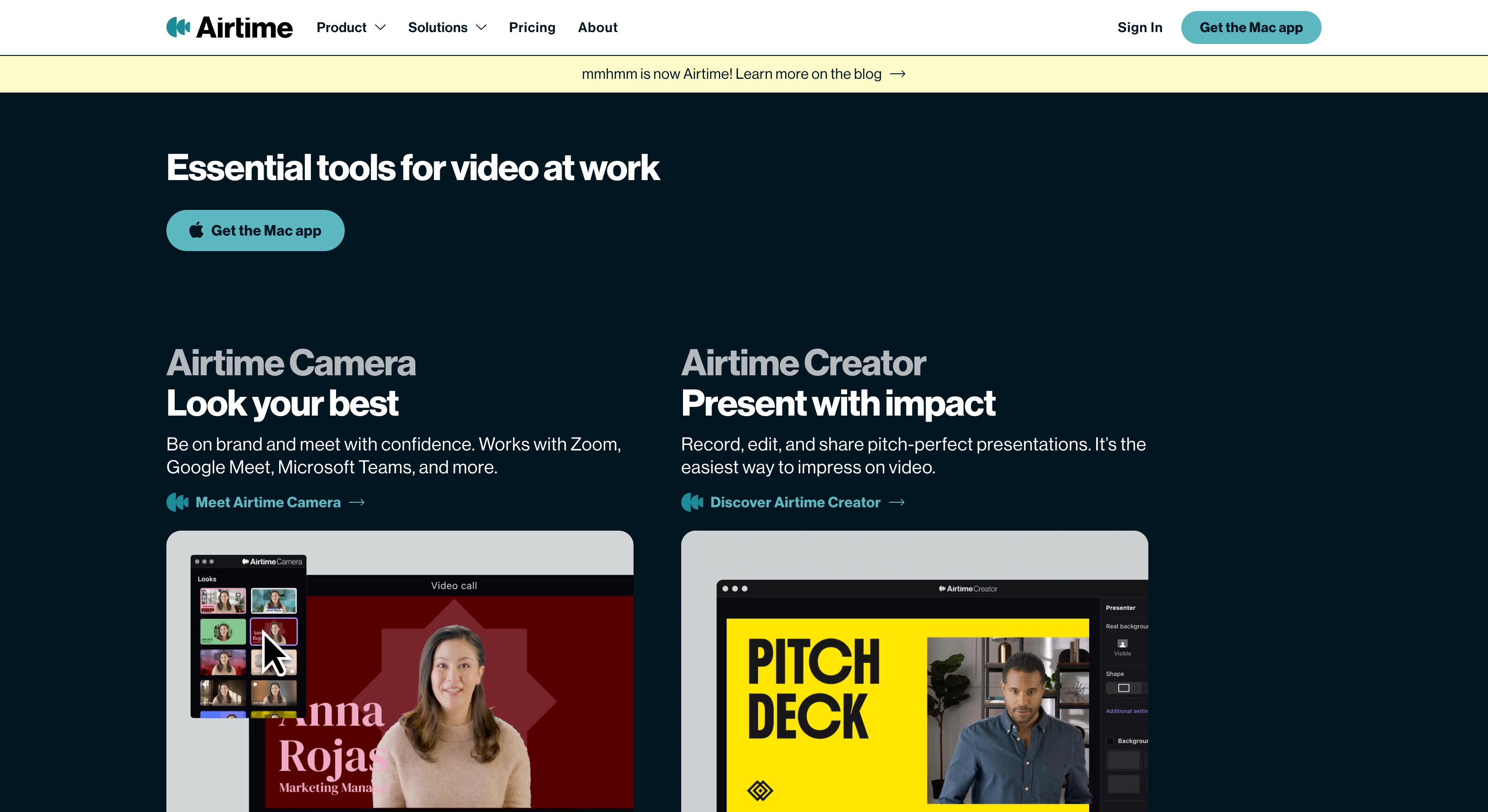Click the Visible presenter icon in Creator panel
1488x812 pixels.
tap(1122, 644)
